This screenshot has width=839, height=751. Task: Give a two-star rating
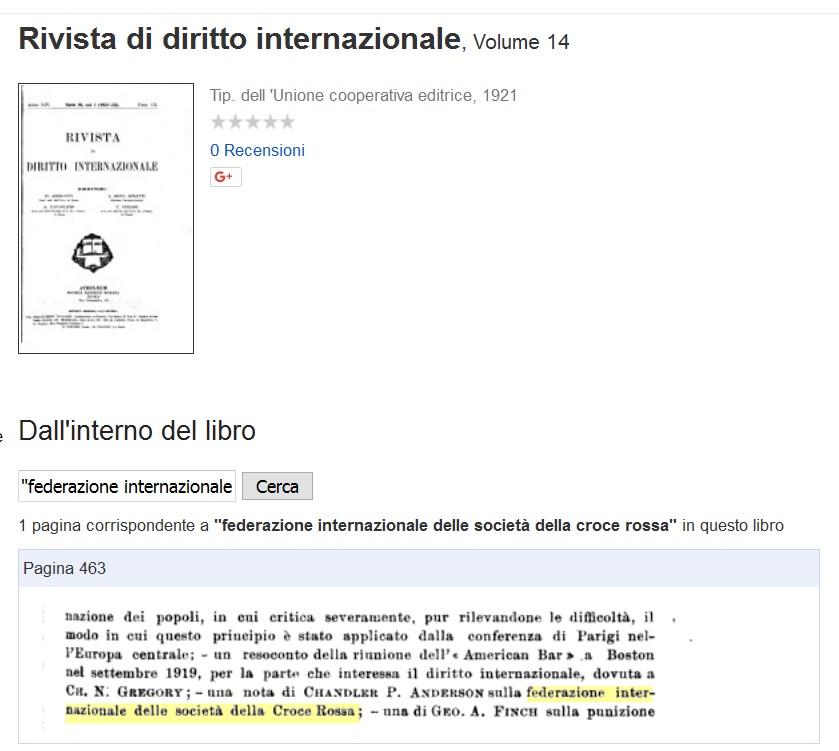tap(235, 122)
